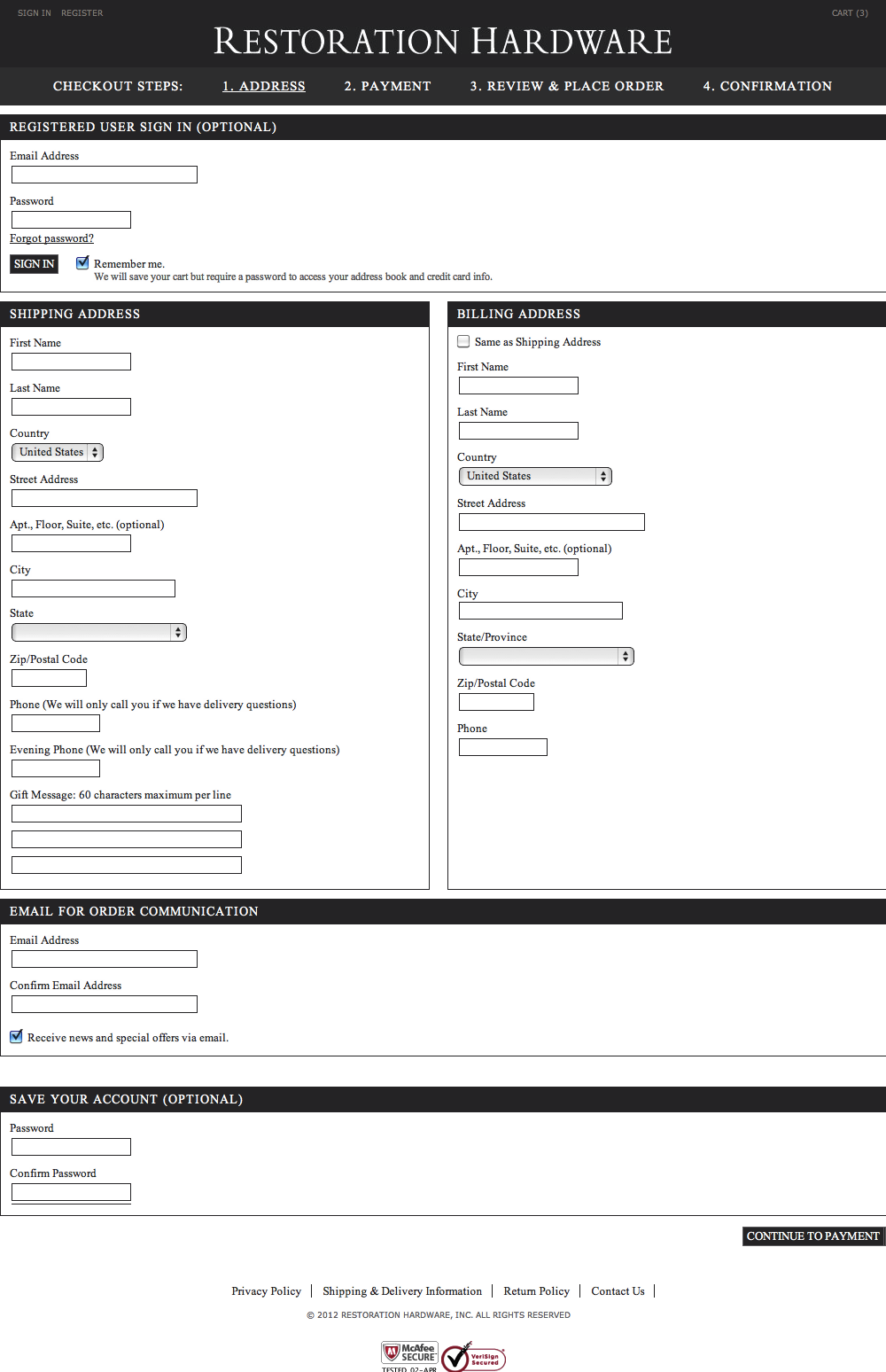View the Return Policy
This screenshot has height=1372, width=886.
click(536, 1291)
